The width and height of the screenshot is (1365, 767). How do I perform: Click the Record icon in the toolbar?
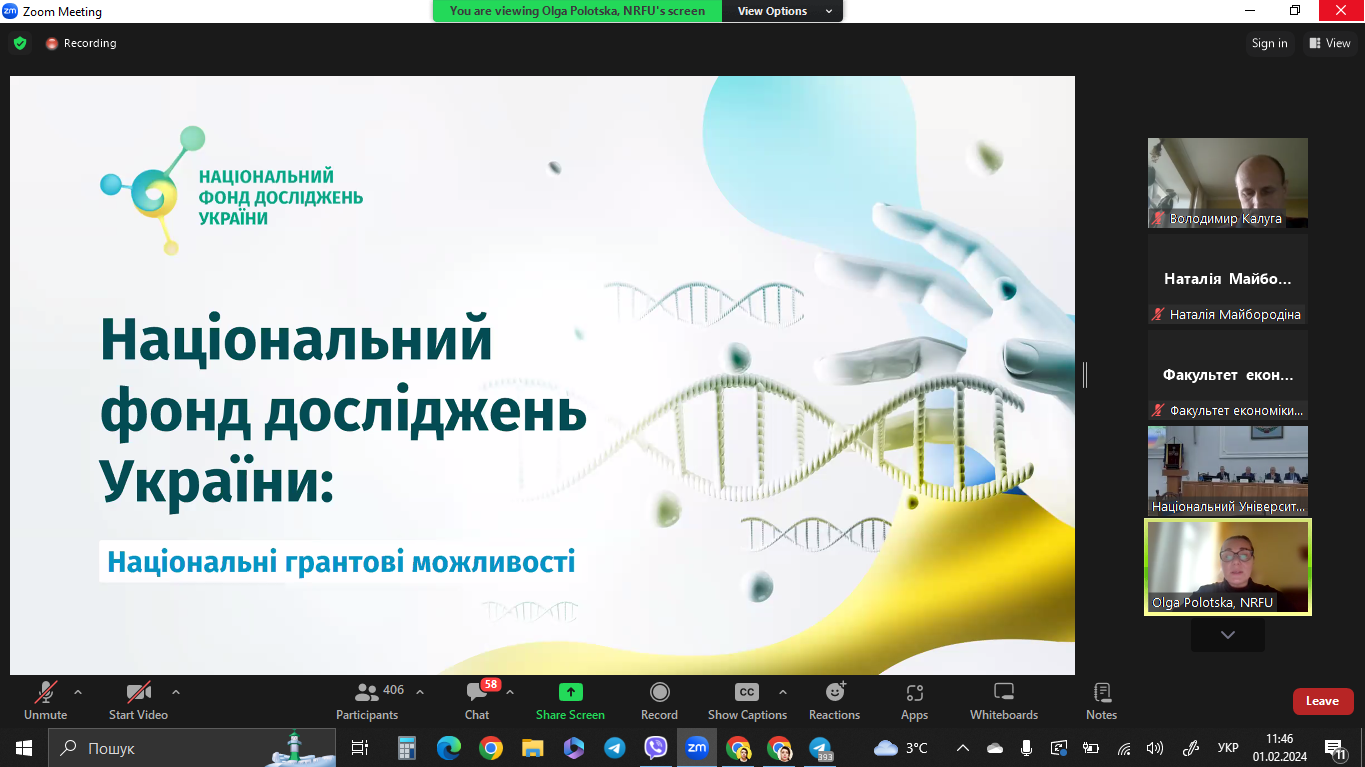pos(659,692)
